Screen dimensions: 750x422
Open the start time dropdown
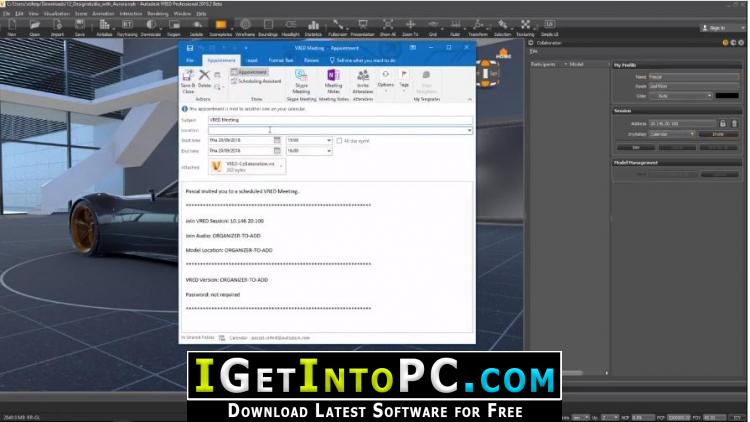329,140
